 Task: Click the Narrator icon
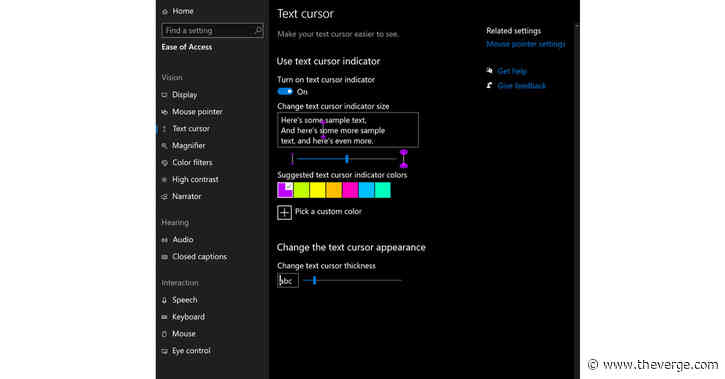(165, 196)
